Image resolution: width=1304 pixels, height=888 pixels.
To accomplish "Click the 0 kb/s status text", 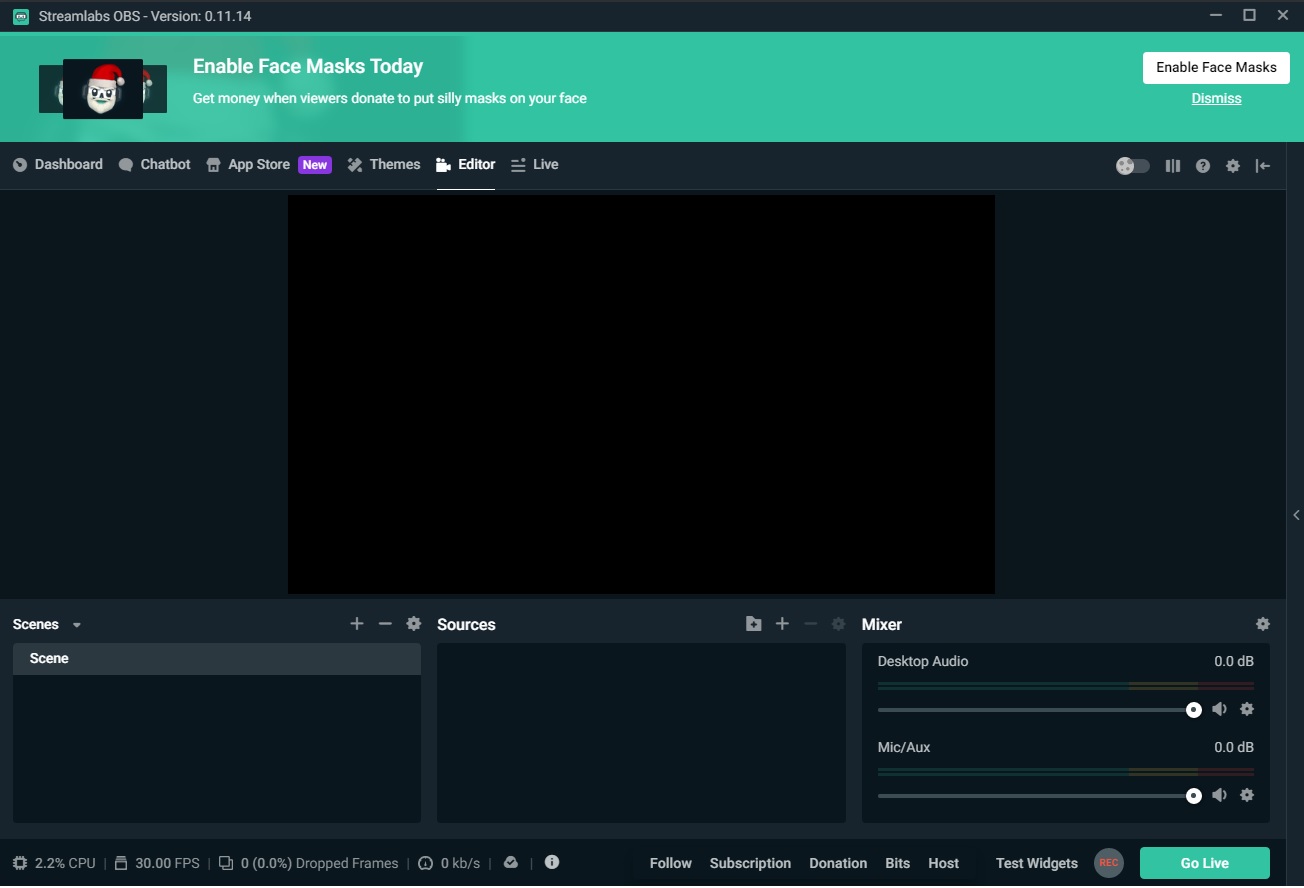I will click(460, 863).
